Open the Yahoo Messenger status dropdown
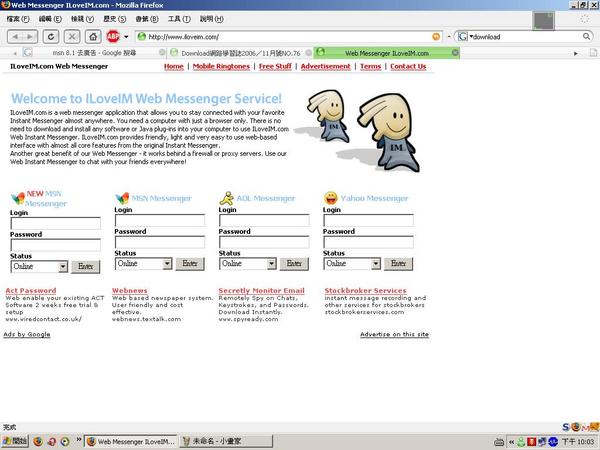The image size is (600, 450). [352, 264]
